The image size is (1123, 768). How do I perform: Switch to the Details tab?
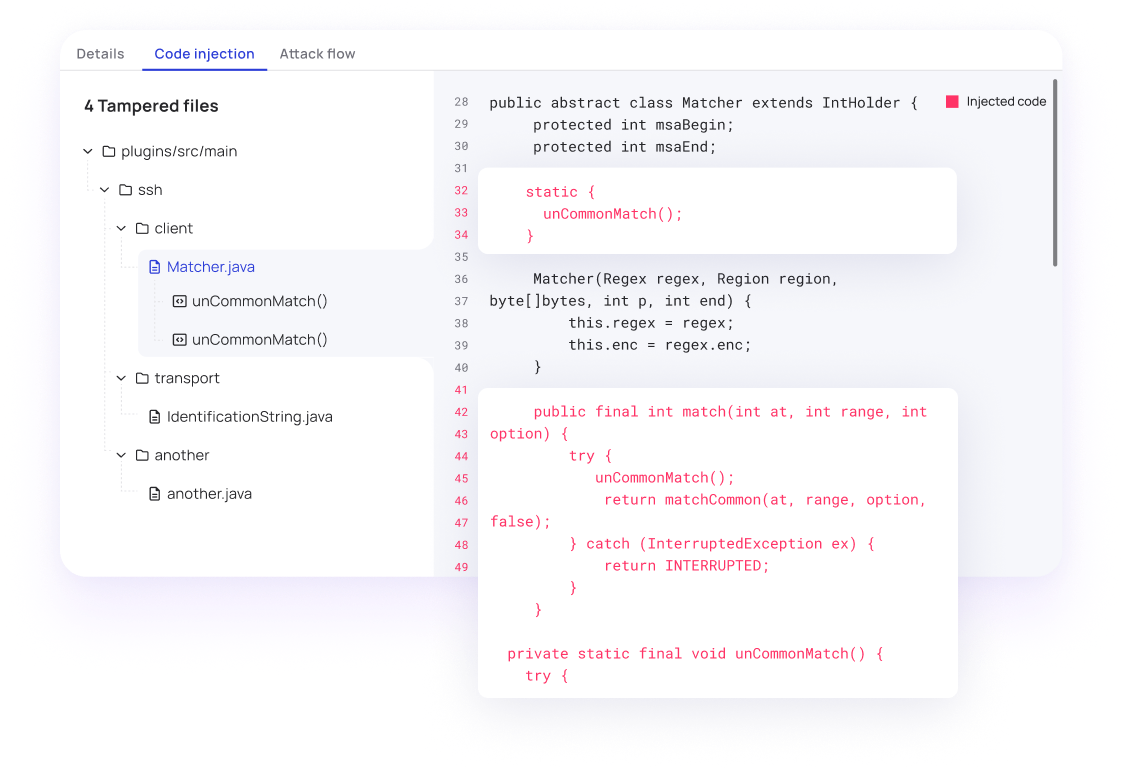pyautogui.click(x=100, y=54)
